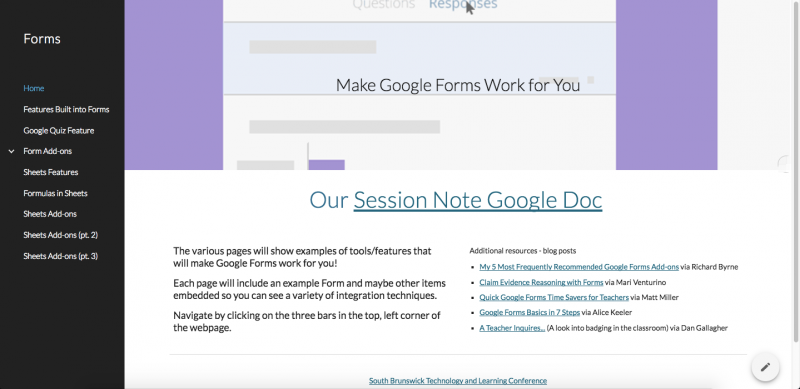Open the Session Note Google Doc link
Viewport: 800px width, 389px height.
pos(478,200)
